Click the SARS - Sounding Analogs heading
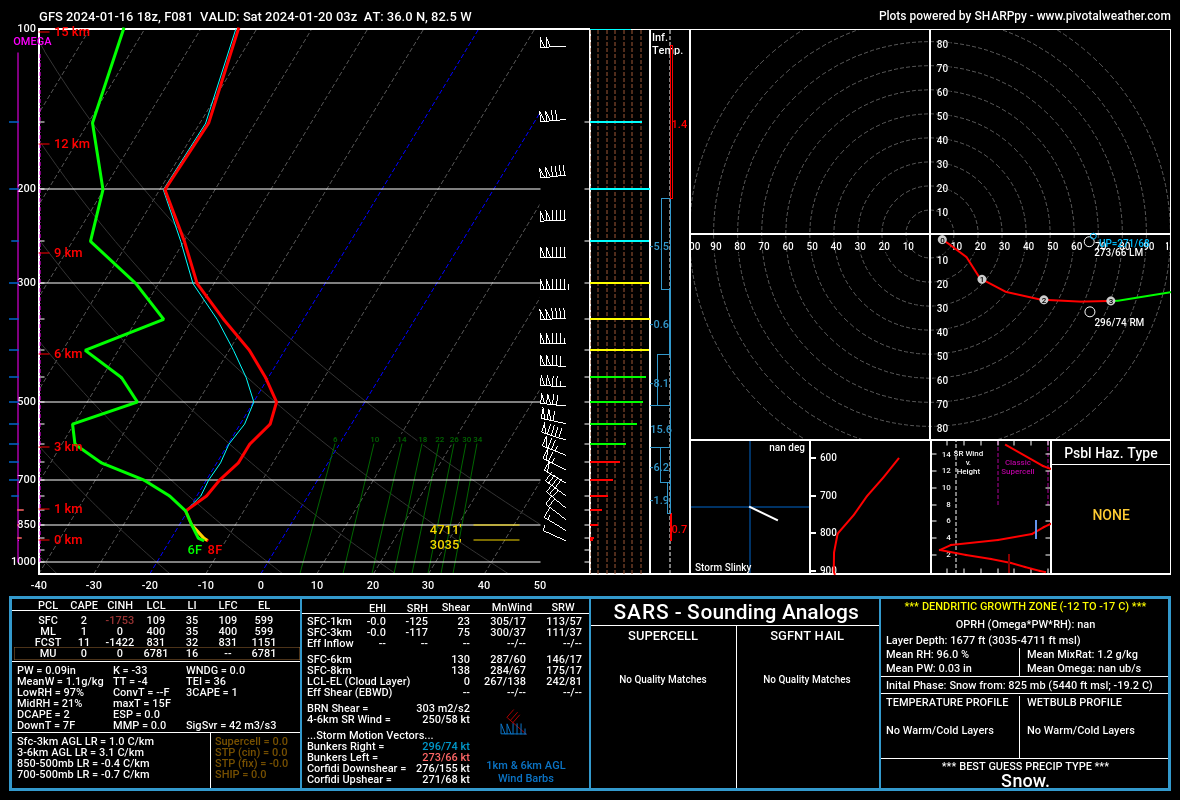 (735, 612)
